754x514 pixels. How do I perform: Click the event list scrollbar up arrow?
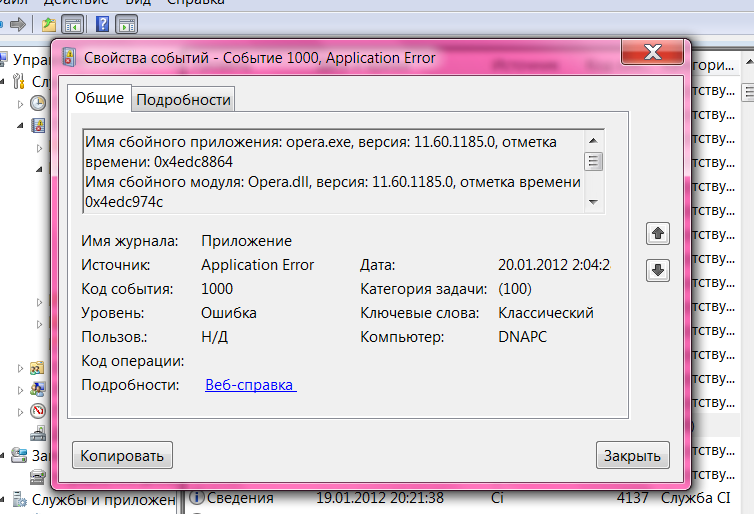[748, 63]
